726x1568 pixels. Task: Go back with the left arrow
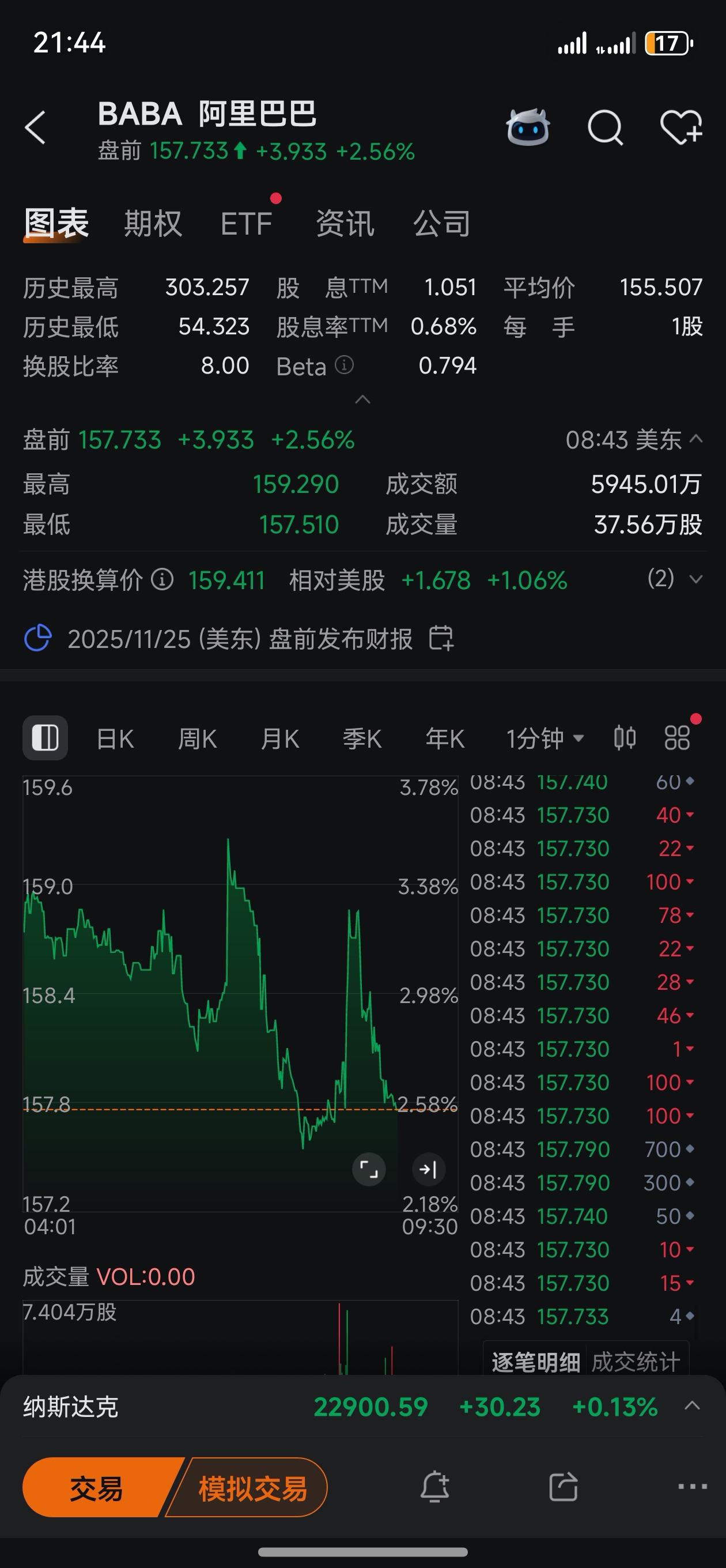click(x=35, y=128)
